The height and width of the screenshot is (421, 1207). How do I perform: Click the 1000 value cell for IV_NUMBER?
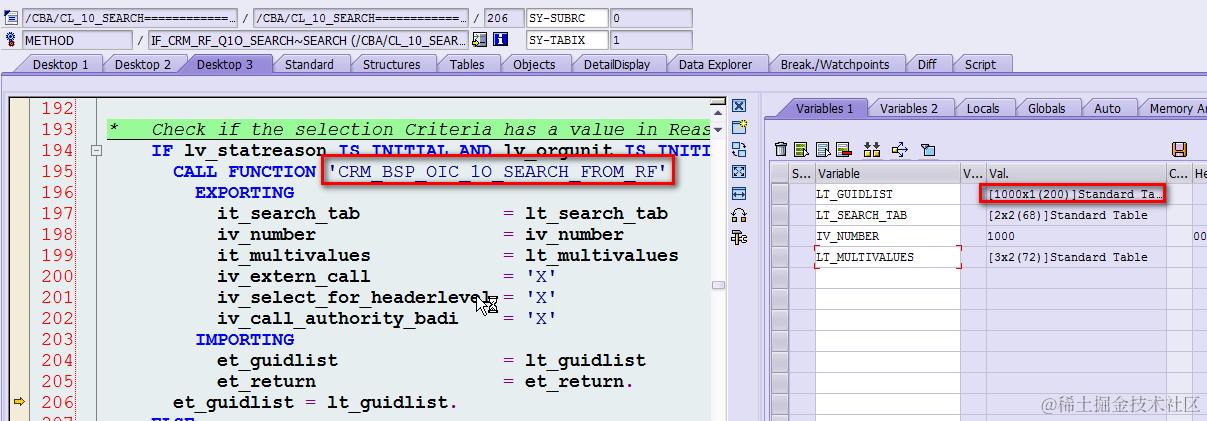click(1076, 236)
